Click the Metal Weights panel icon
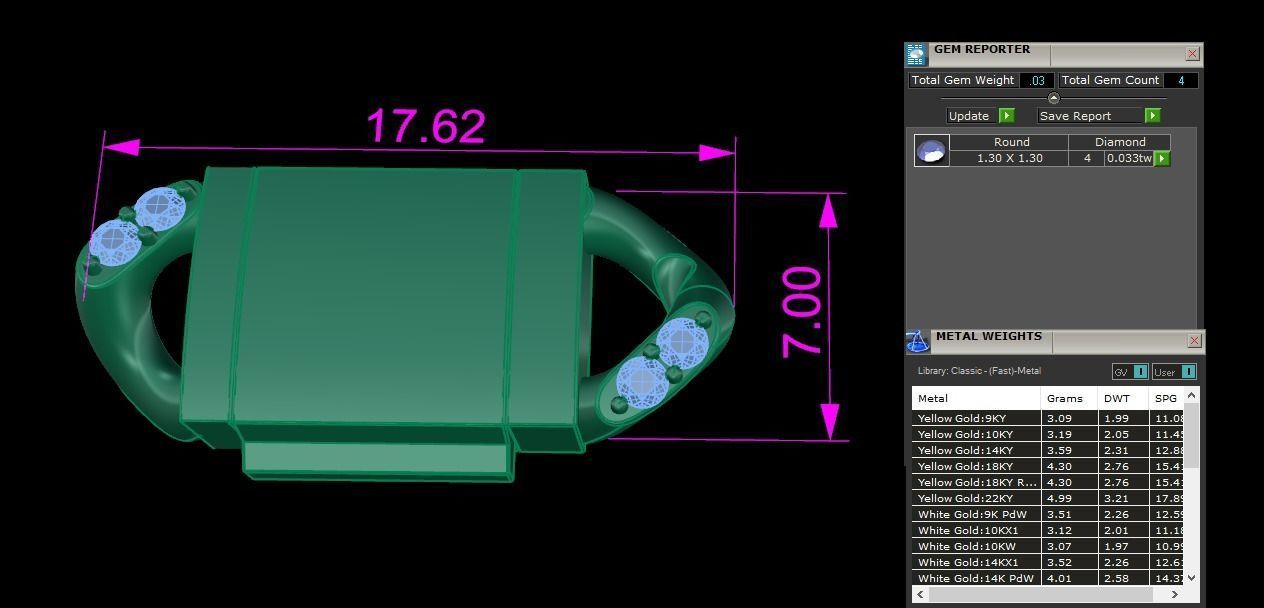The height and width of the screenshot is (608, 1264). (917, 342)
